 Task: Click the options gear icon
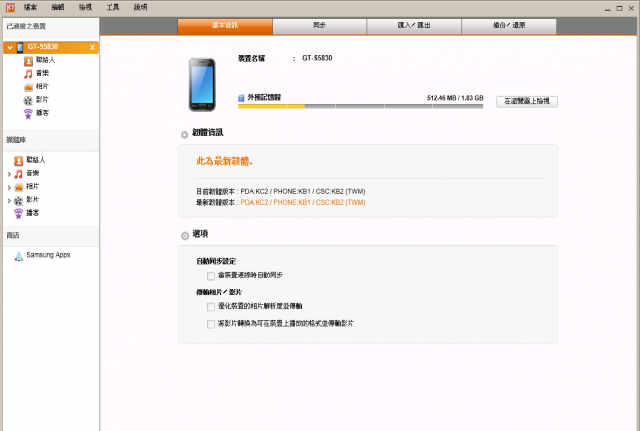[x=185, y=235]
